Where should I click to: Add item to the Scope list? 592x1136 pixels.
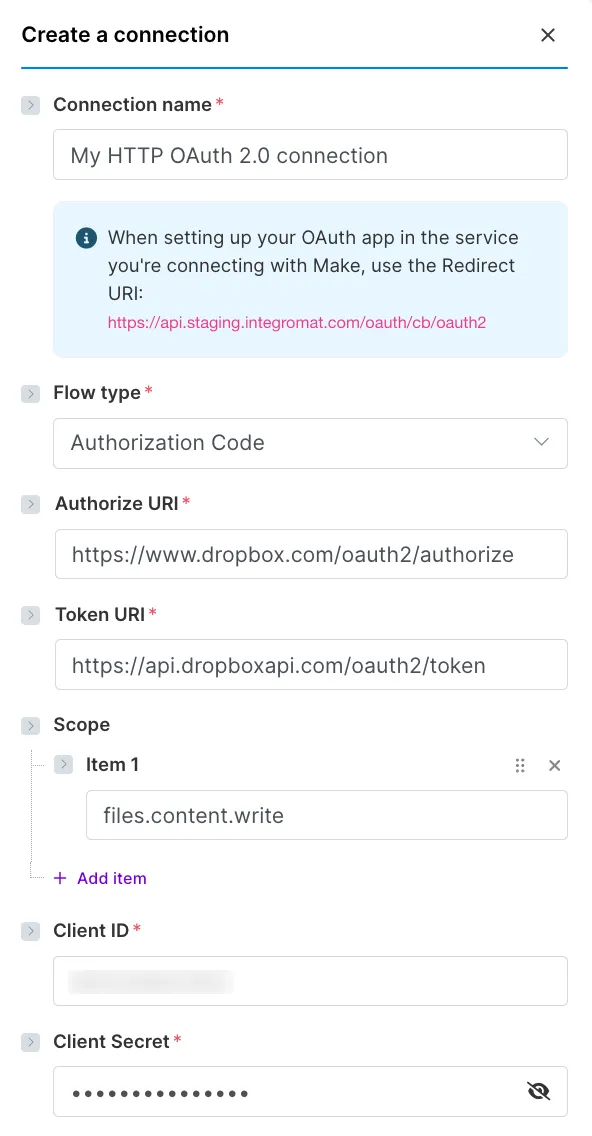coord(100,878)
